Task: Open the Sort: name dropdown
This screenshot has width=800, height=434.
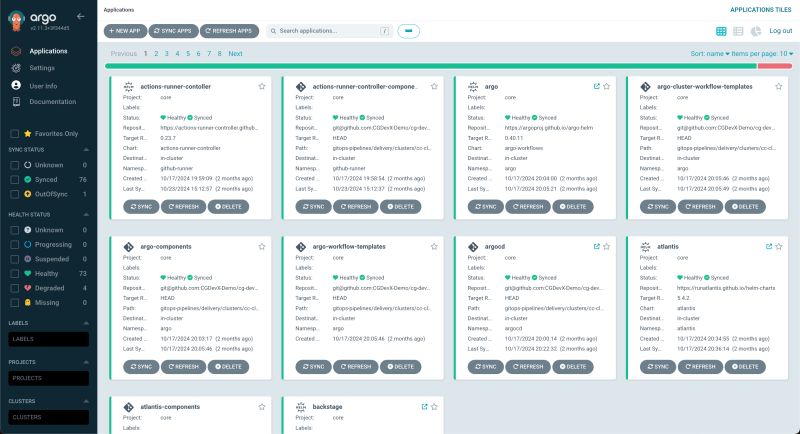Action: [710, 54]
